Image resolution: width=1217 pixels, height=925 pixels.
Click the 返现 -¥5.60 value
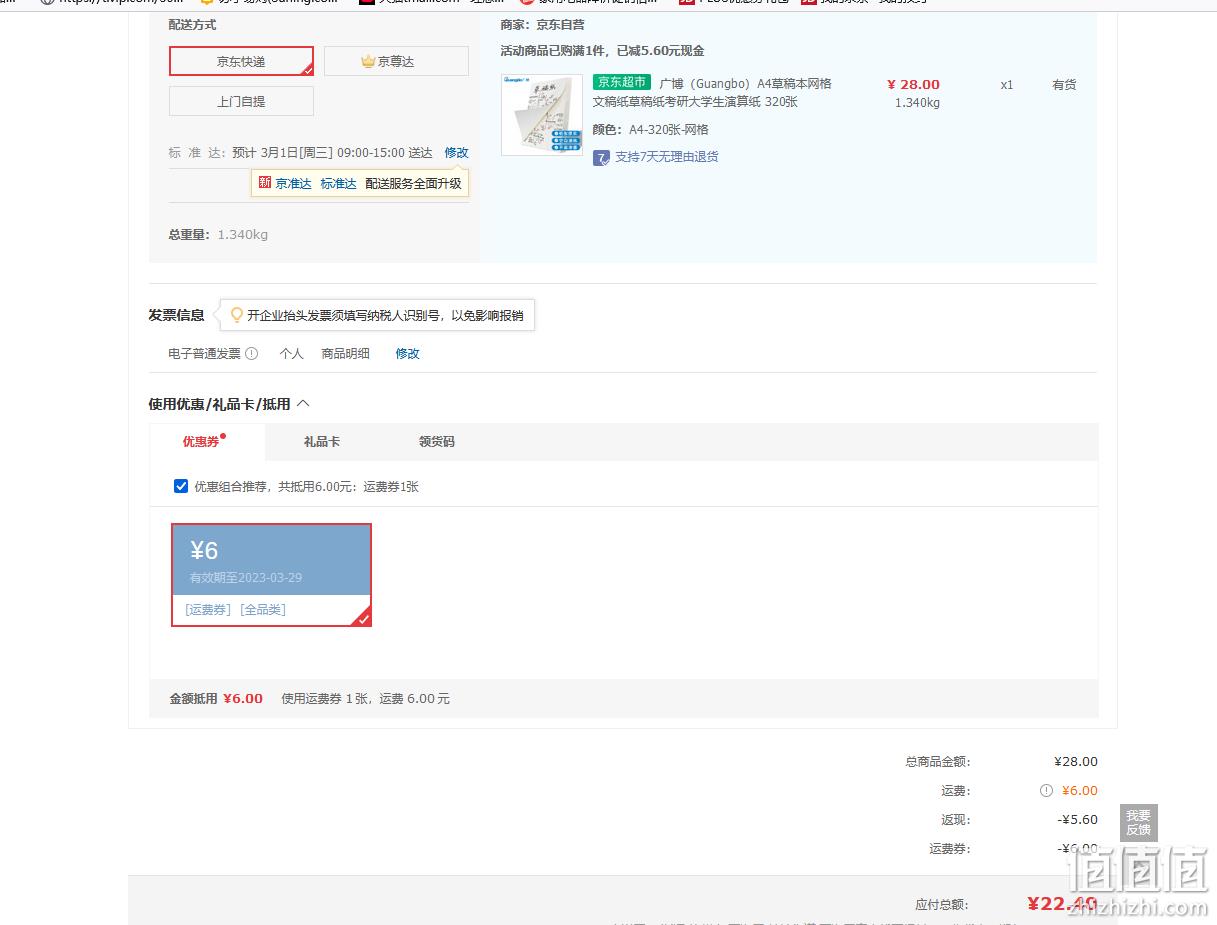pyautogui.click(x=1078, y=820)
